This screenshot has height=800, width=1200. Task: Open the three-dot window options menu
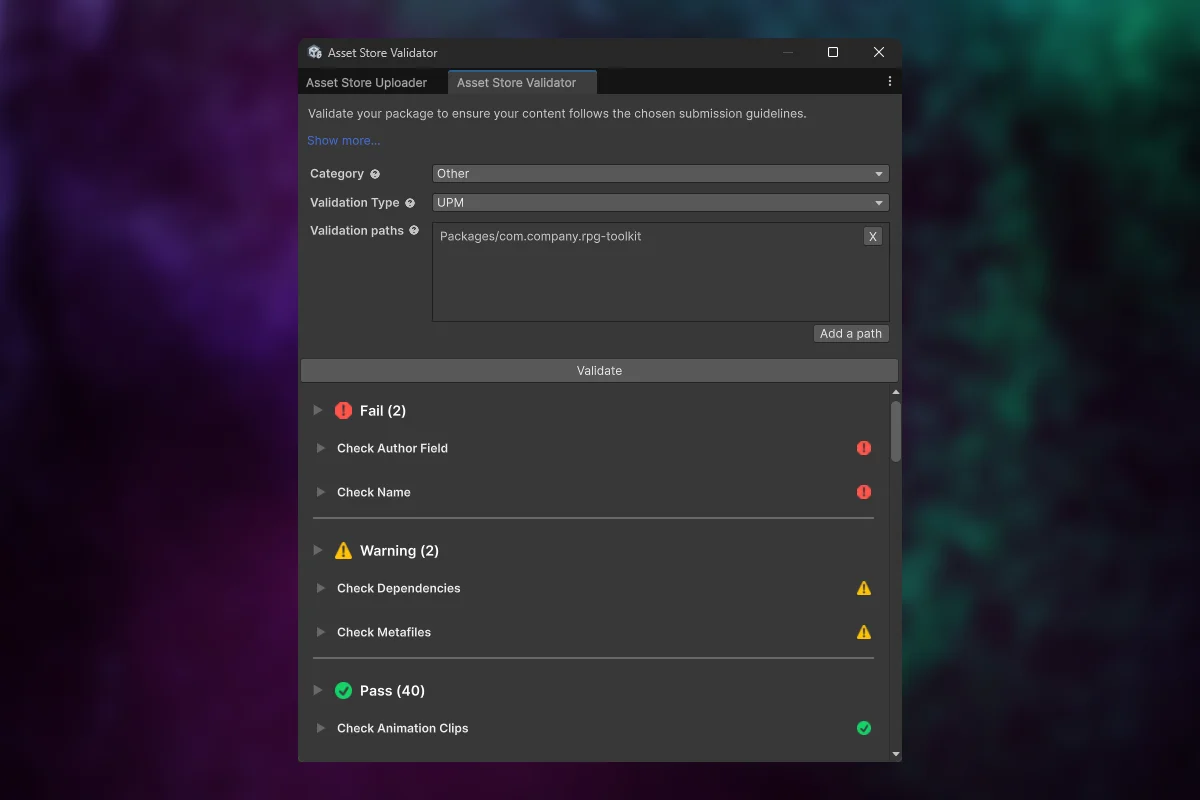pyautogui.click(x=889, y=82)
